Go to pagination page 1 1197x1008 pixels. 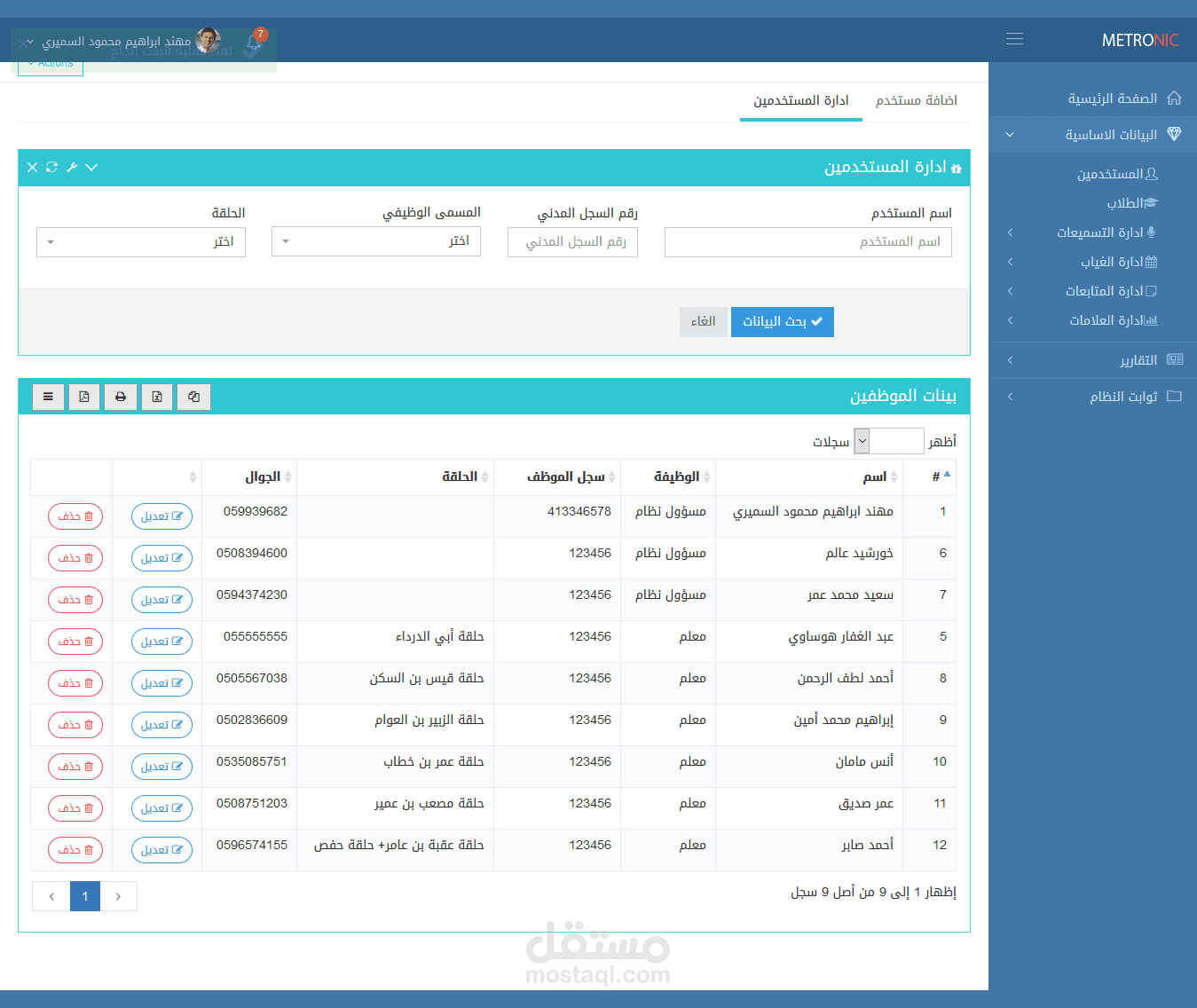tap(85, 896)
